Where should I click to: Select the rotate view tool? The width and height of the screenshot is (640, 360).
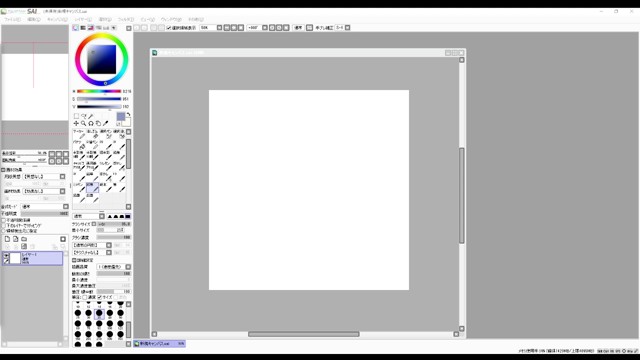pos(91,123)
